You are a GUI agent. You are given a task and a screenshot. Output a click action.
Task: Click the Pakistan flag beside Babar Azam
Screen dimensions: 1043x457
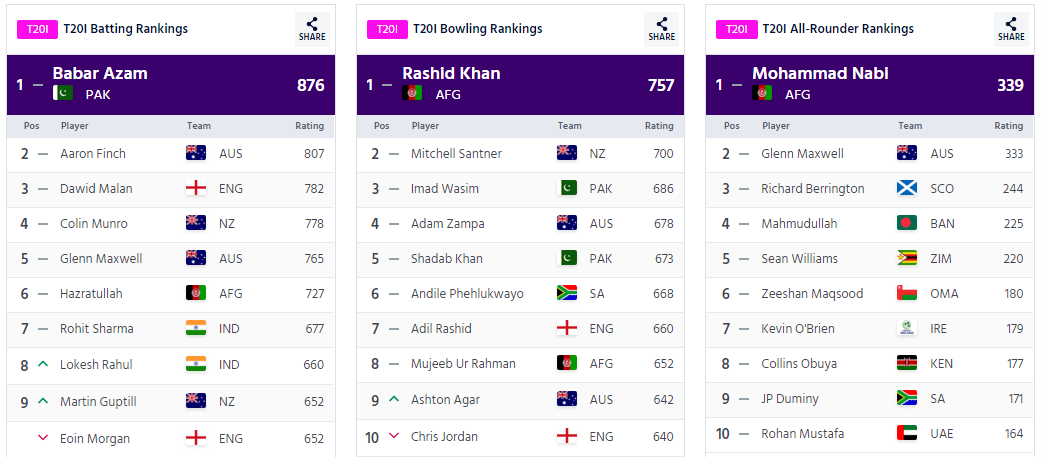pos(64,93)
